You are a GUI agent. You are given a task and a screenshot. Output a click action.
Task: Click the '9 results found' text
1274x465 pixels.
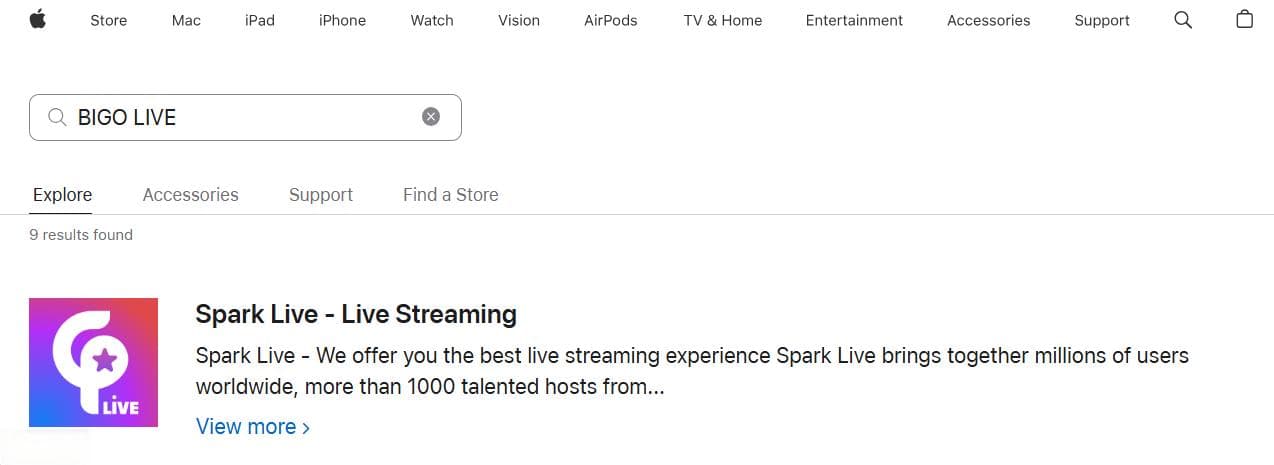point(81,235)
